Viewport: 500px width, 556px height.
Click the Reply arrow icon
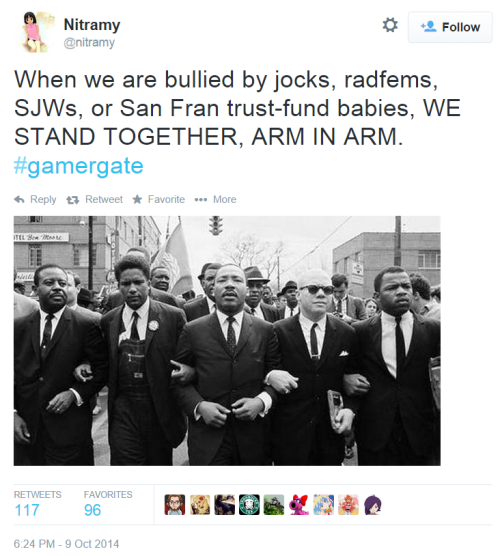tap(20, 199)
